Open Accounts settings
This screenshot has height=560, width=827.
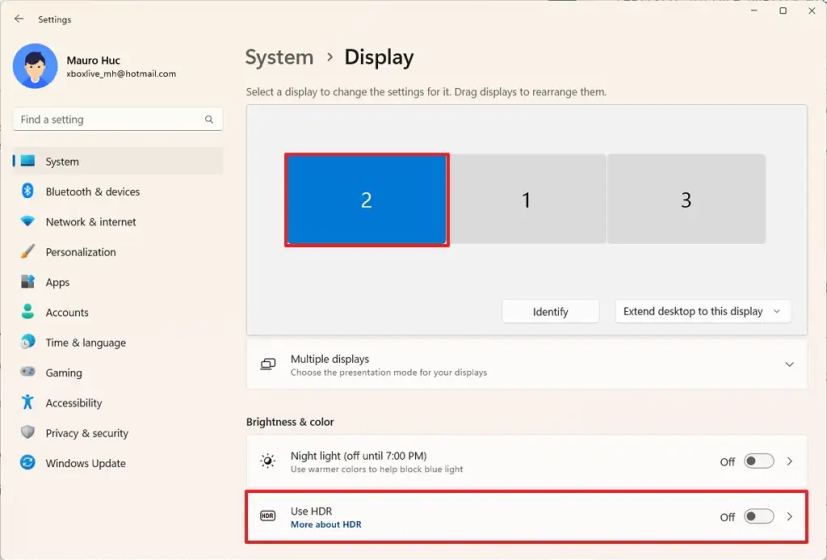click(x=117, y=312)
